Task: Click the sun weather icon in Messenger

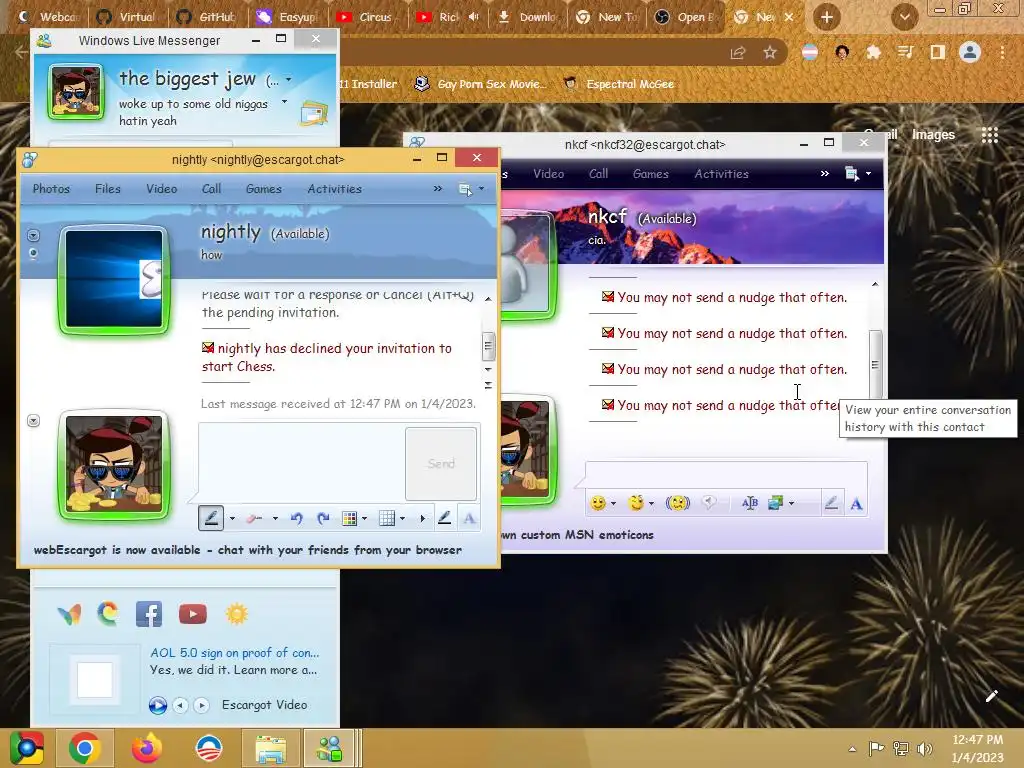Action: click(236, 614)
